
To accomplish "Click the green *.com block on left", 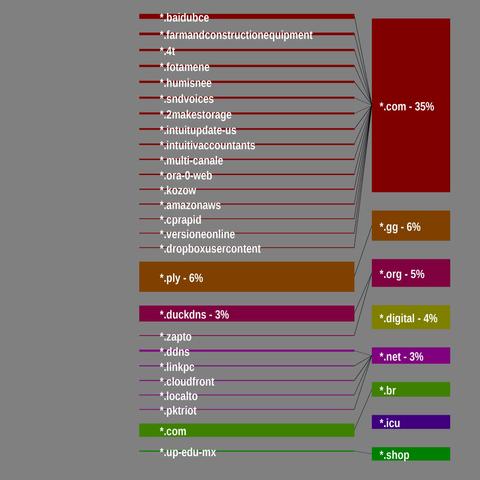I will click(247, 430).
